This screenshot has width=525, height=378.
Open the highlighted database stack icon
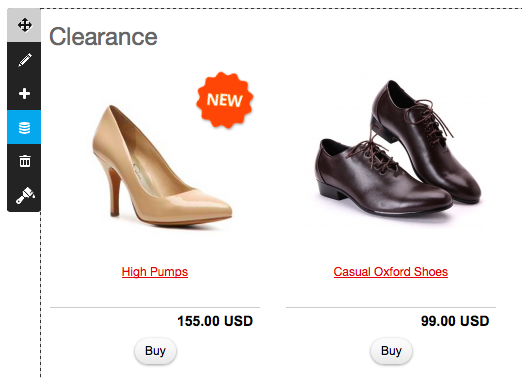(x=24, y=127)
